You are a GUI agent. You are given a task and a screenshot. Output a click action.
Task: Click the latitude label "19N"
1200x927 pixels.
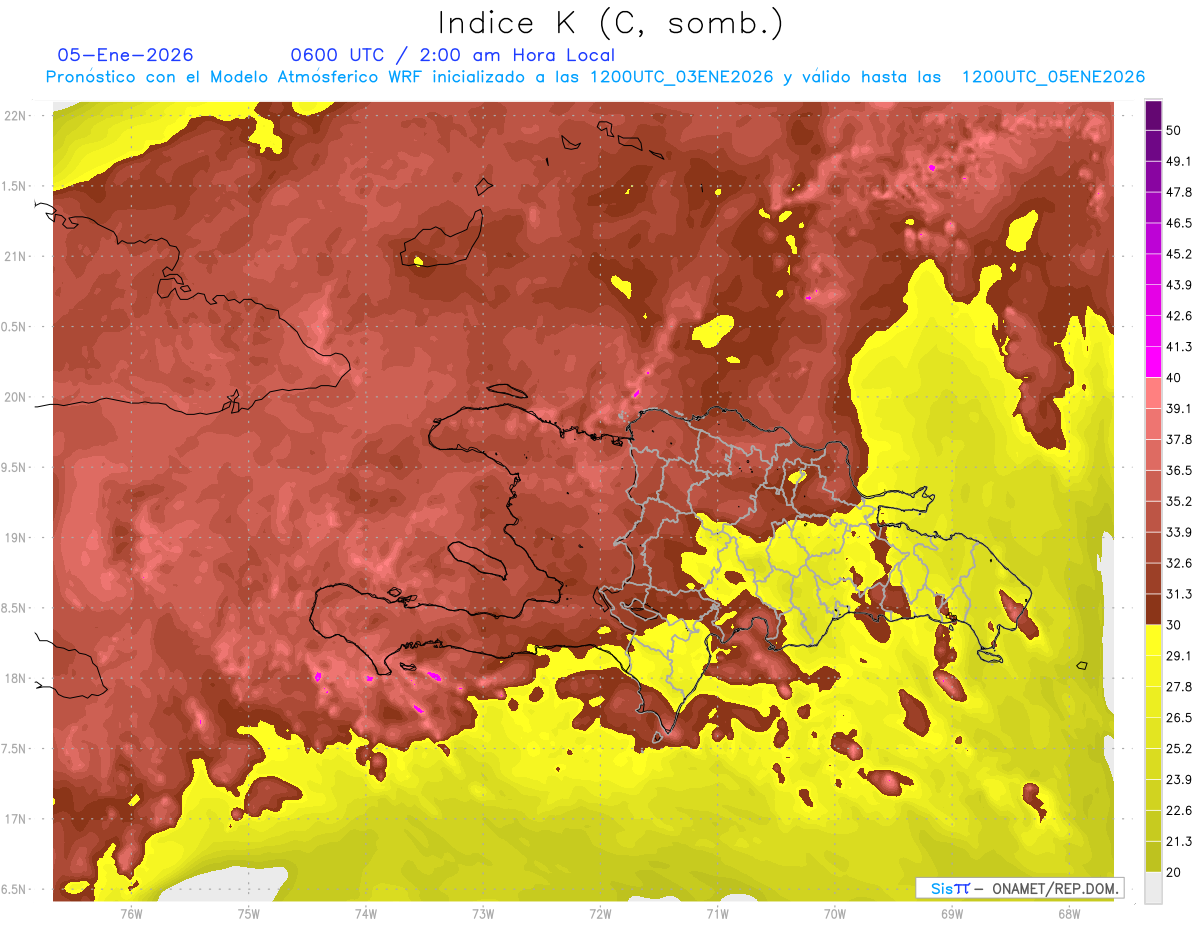pos(17,538)
